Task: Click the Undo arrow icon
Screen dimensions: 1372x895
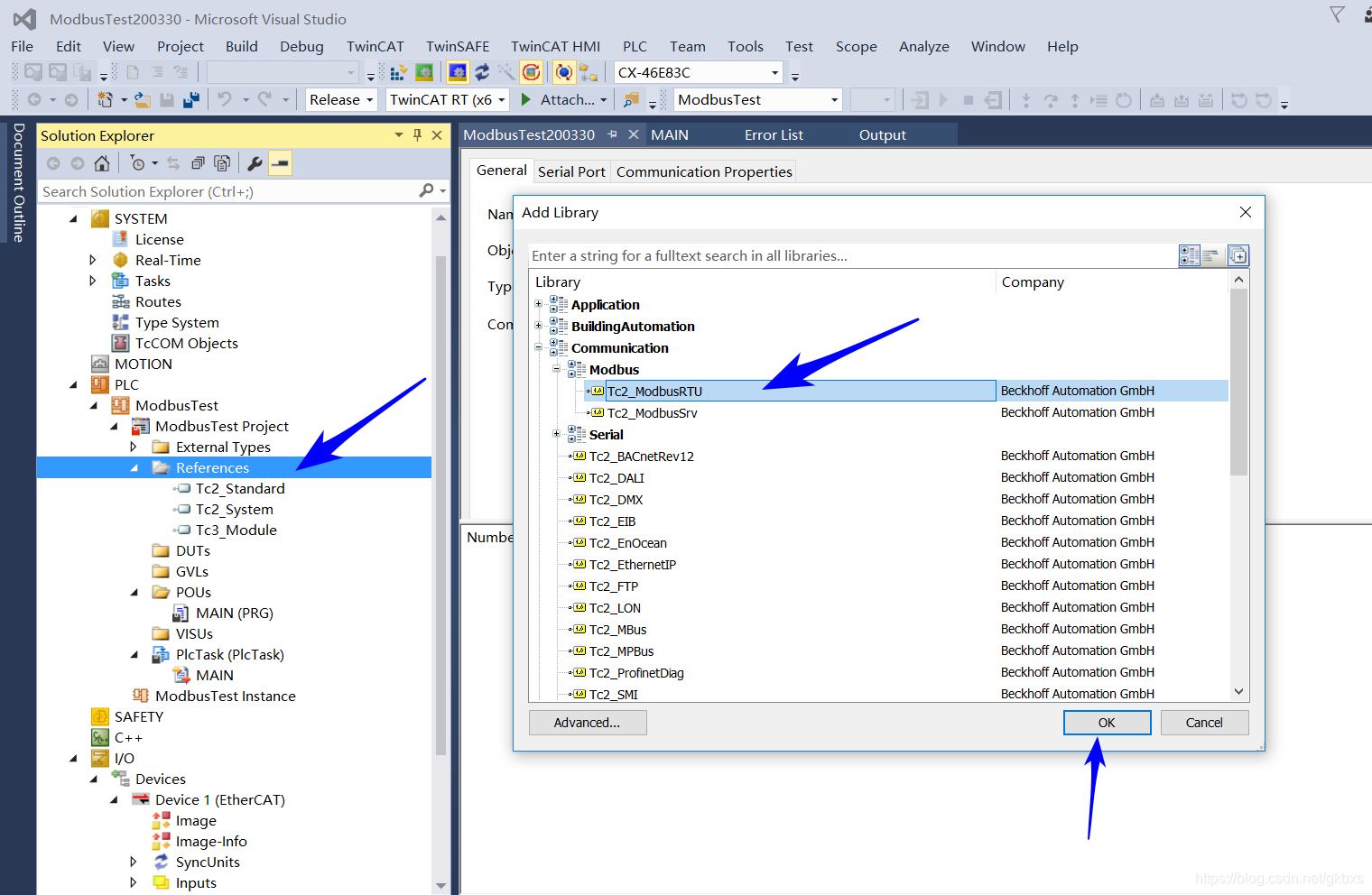Action: pos(225,99)
